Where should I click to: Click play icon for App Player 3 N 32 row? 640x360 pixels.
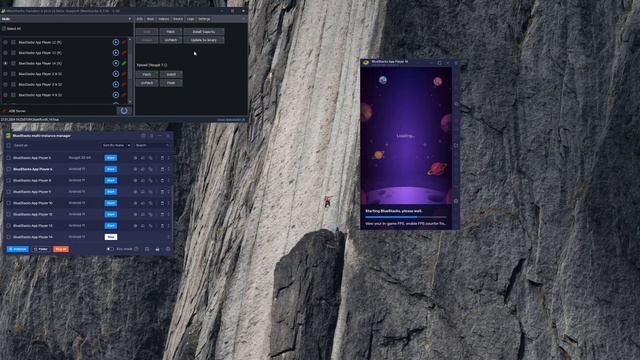pos(116,84)
